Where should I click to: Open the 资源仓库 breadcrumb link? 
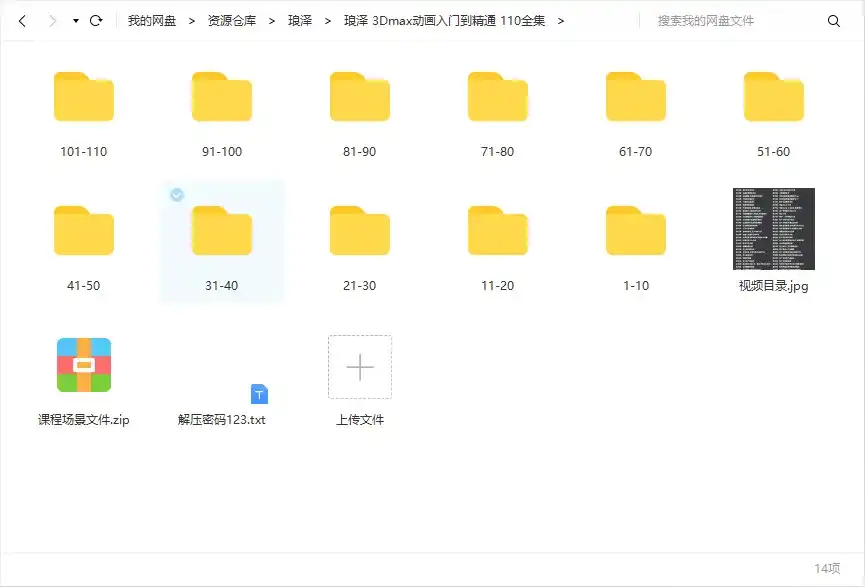[229, 19]
